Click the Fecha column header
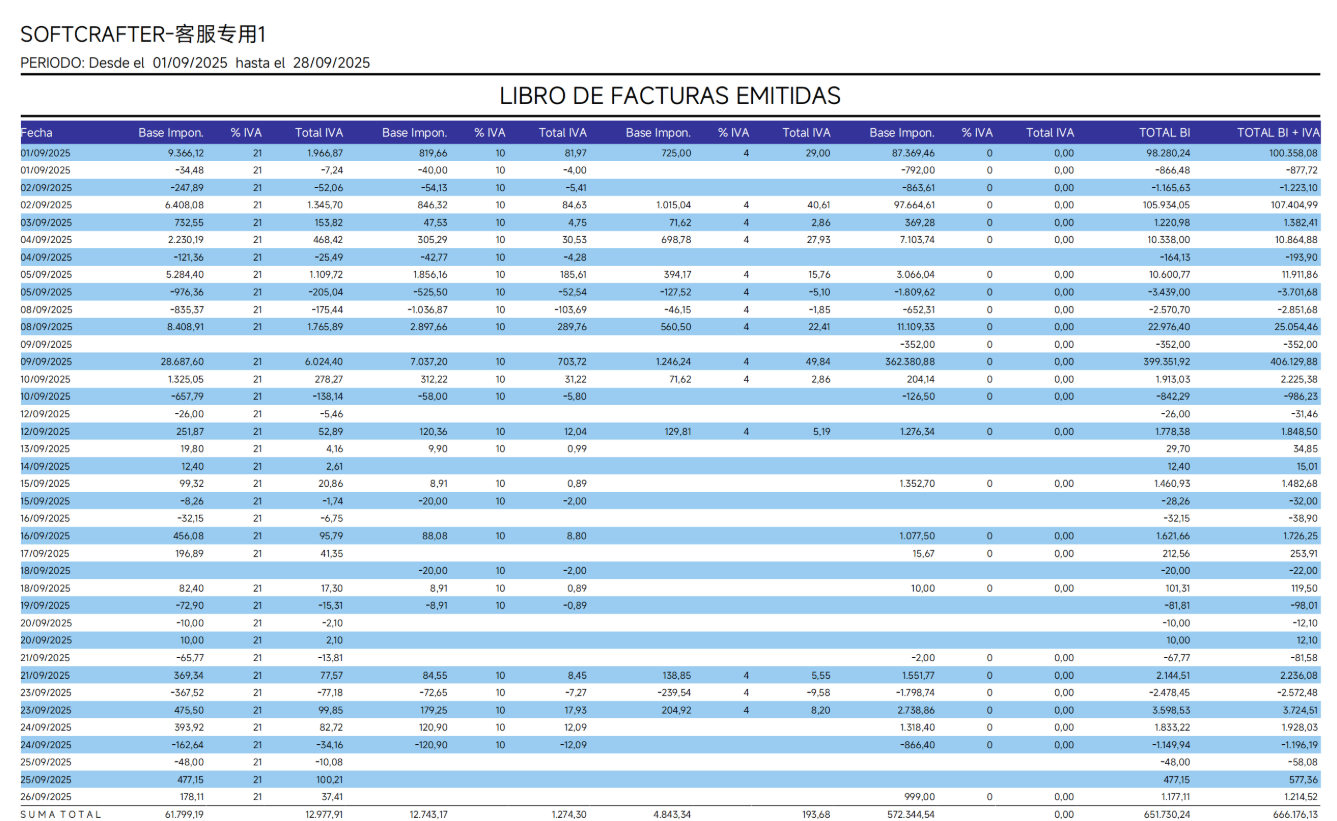1337x821 pixels. pos(37,132)
